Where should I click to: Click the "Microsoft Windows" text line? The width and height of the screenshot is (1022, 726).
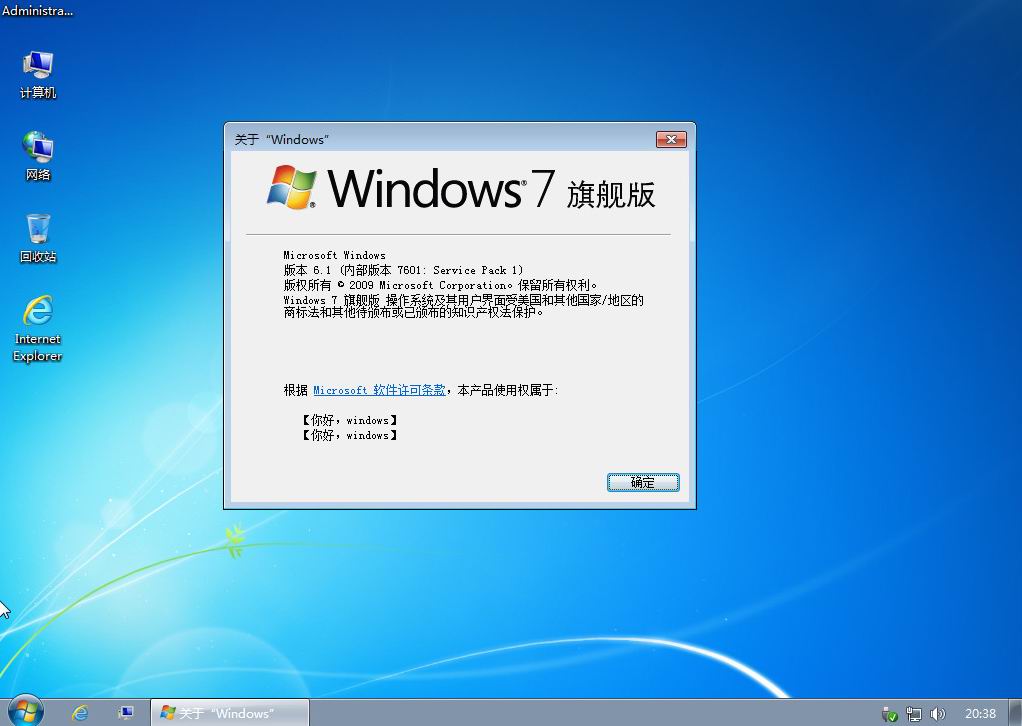(334, 255)
